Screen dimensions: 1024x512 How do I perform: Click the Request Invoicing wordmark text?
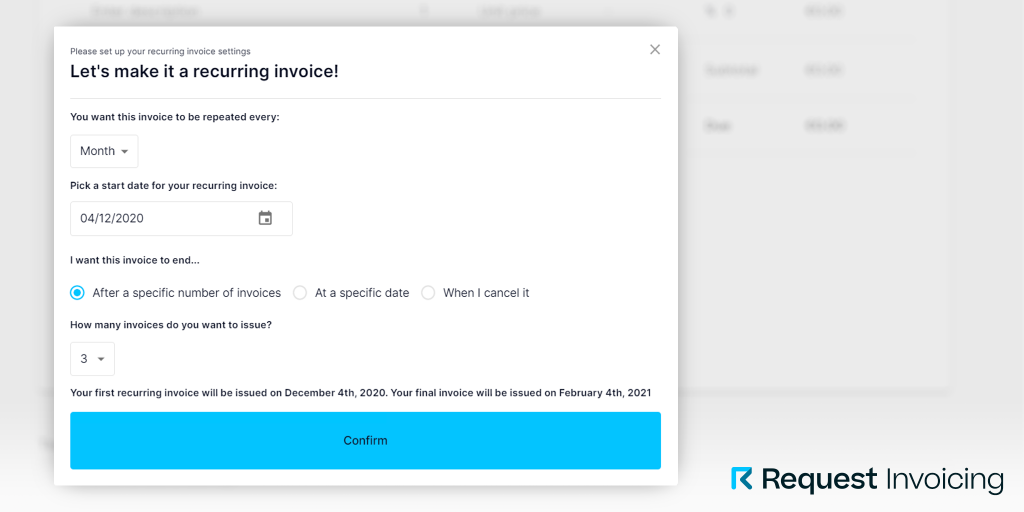(x=882, y=480)
